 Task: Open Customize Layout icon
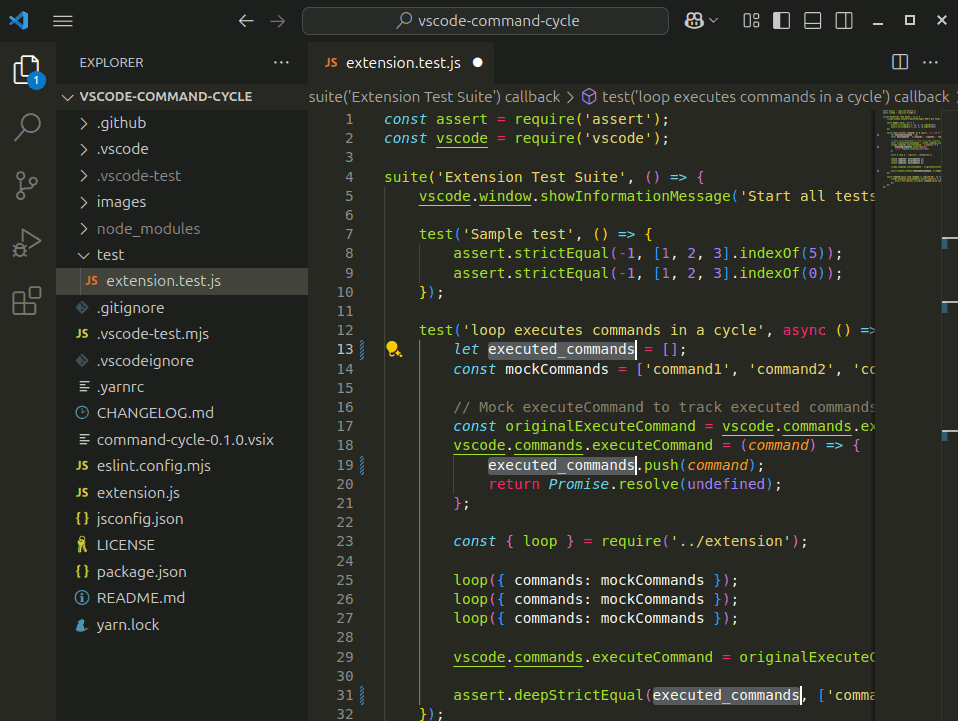coord(751,21)
